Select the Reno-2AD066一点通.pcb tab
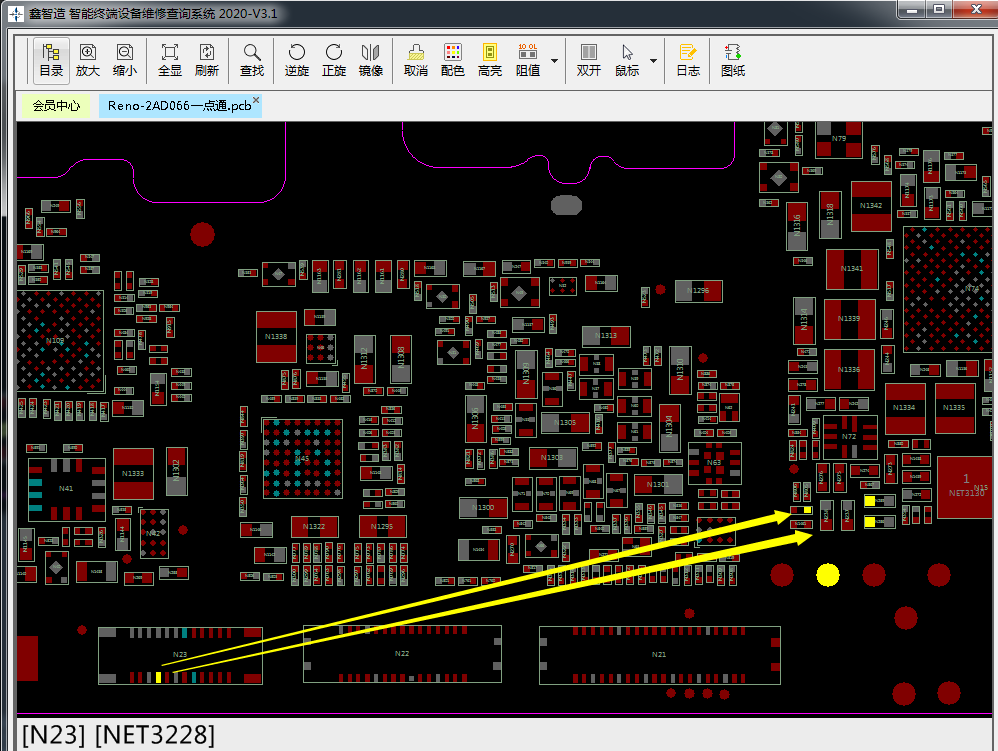 (179, 106)
